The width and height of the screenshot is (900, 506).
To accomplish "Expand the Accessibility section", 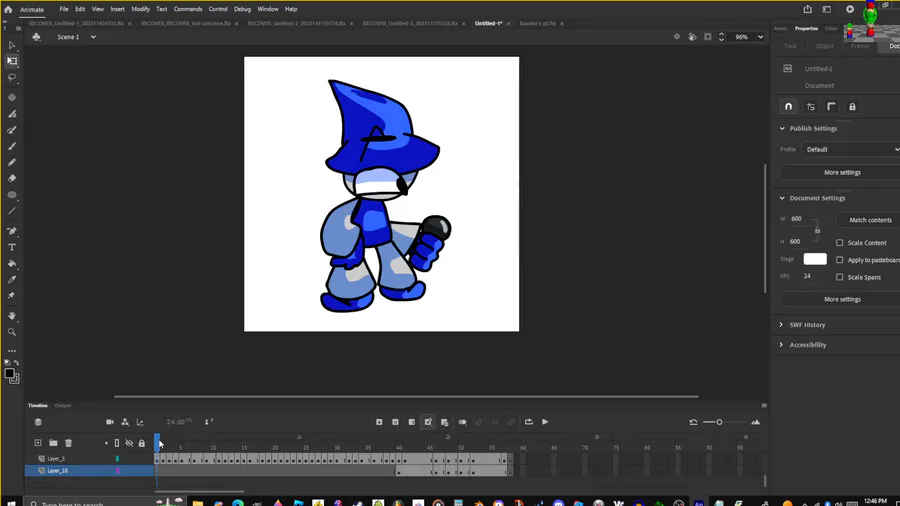I will [781, 345].
